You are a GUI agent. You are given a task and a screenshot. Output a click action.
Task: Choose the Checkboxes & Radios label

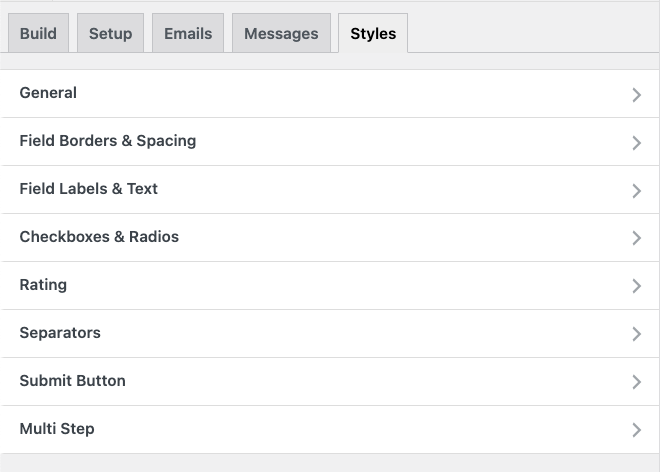click(99, 236)
